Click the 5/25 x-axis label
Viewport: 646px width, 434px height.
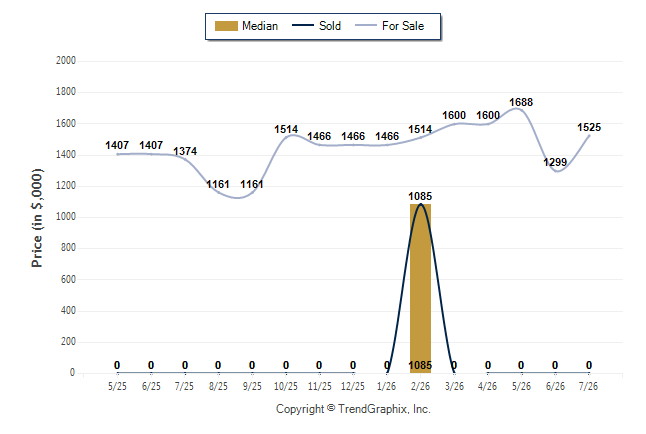[x=117, y=386]
